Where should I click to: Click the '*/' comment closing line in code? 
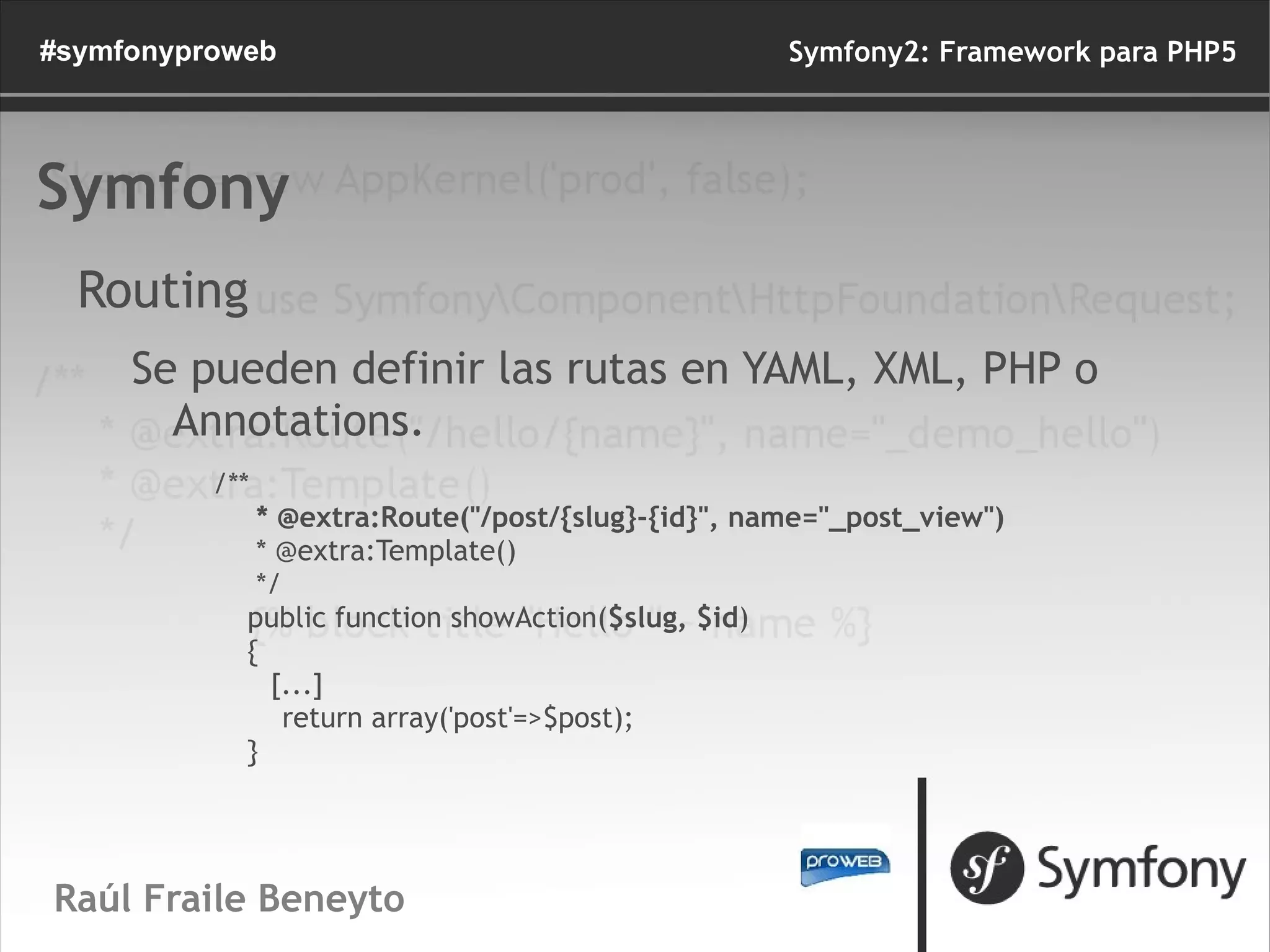tap(267, 583)
